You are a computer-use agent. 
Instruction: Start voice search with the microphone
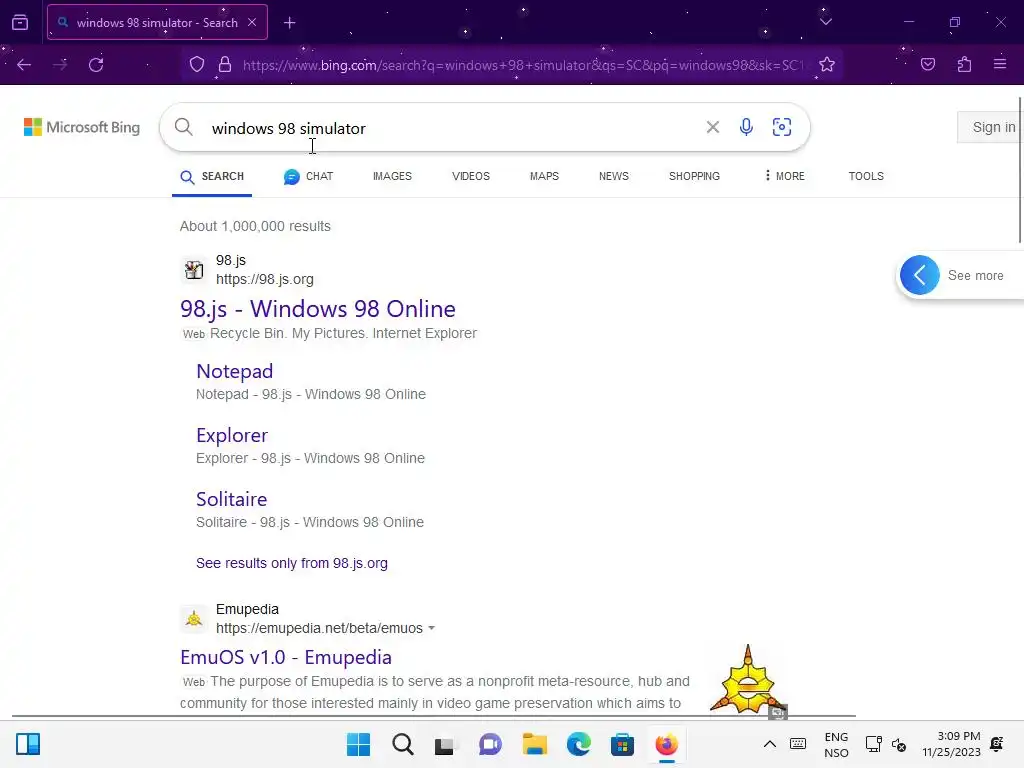coord(746,127)
